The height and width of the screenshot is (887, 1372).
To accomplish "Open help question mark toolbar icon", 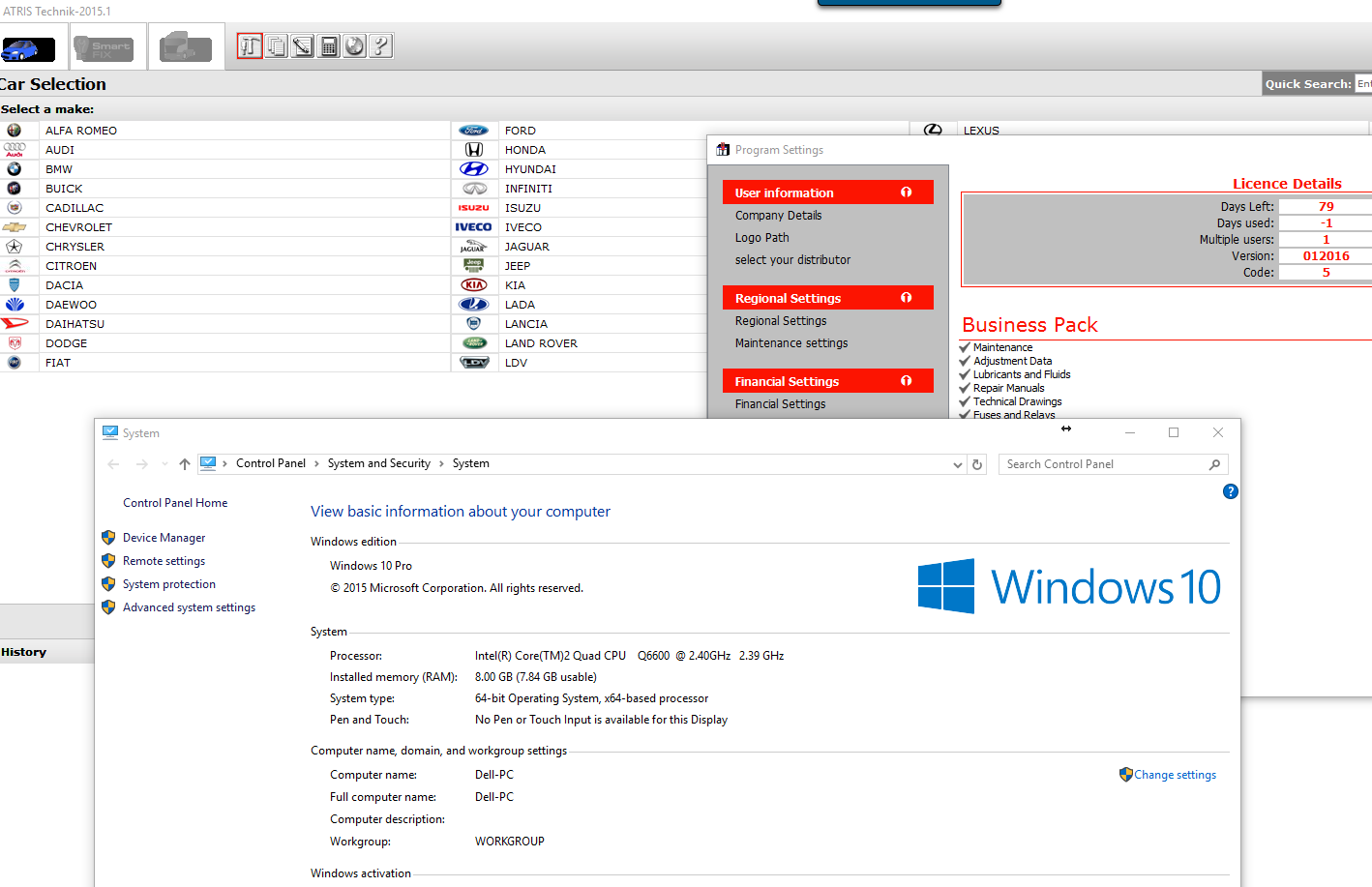I will (x=381, y=45).
